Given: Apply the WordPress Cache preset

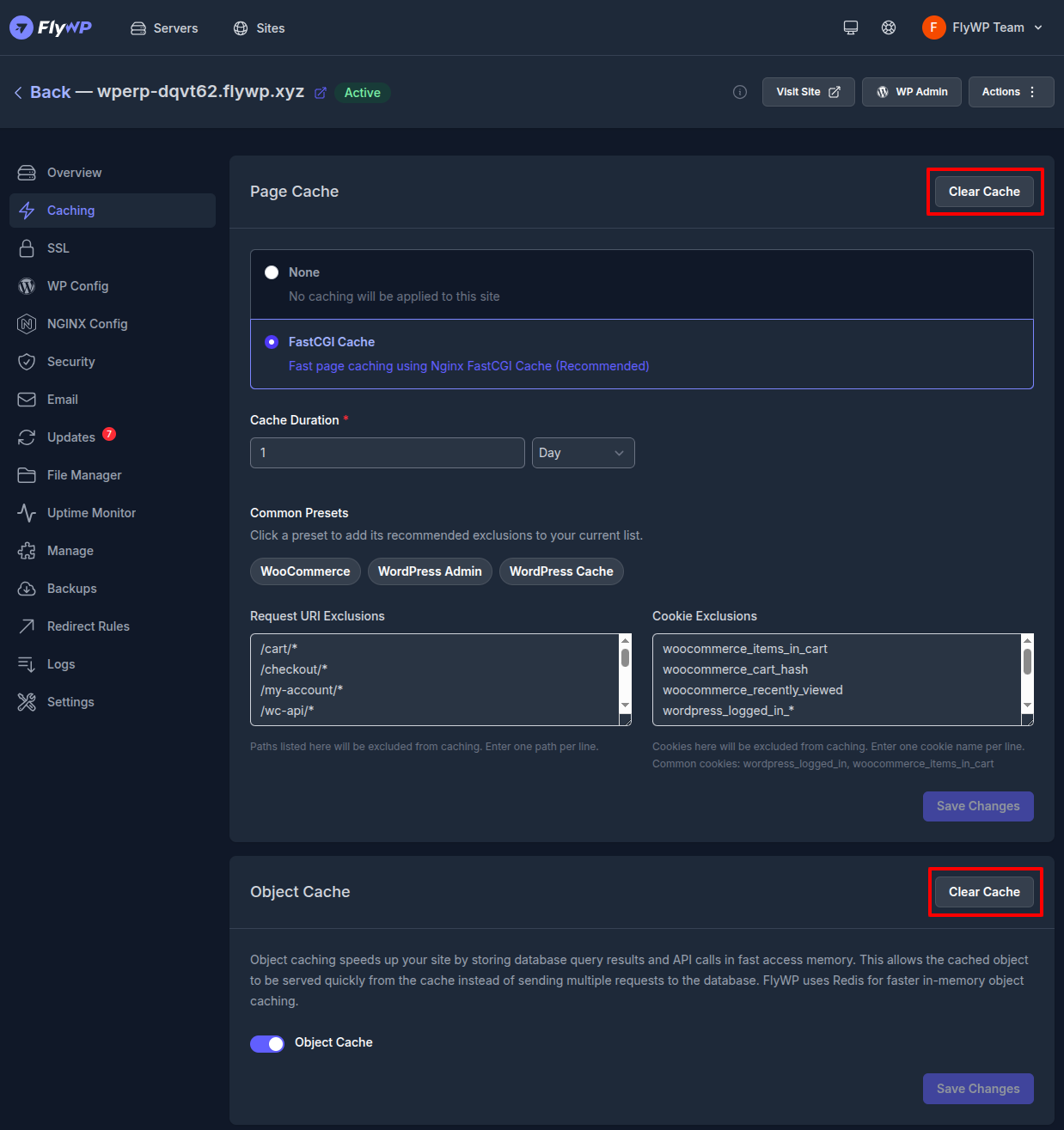Looking at the screenshot, I should pos(561,571).
